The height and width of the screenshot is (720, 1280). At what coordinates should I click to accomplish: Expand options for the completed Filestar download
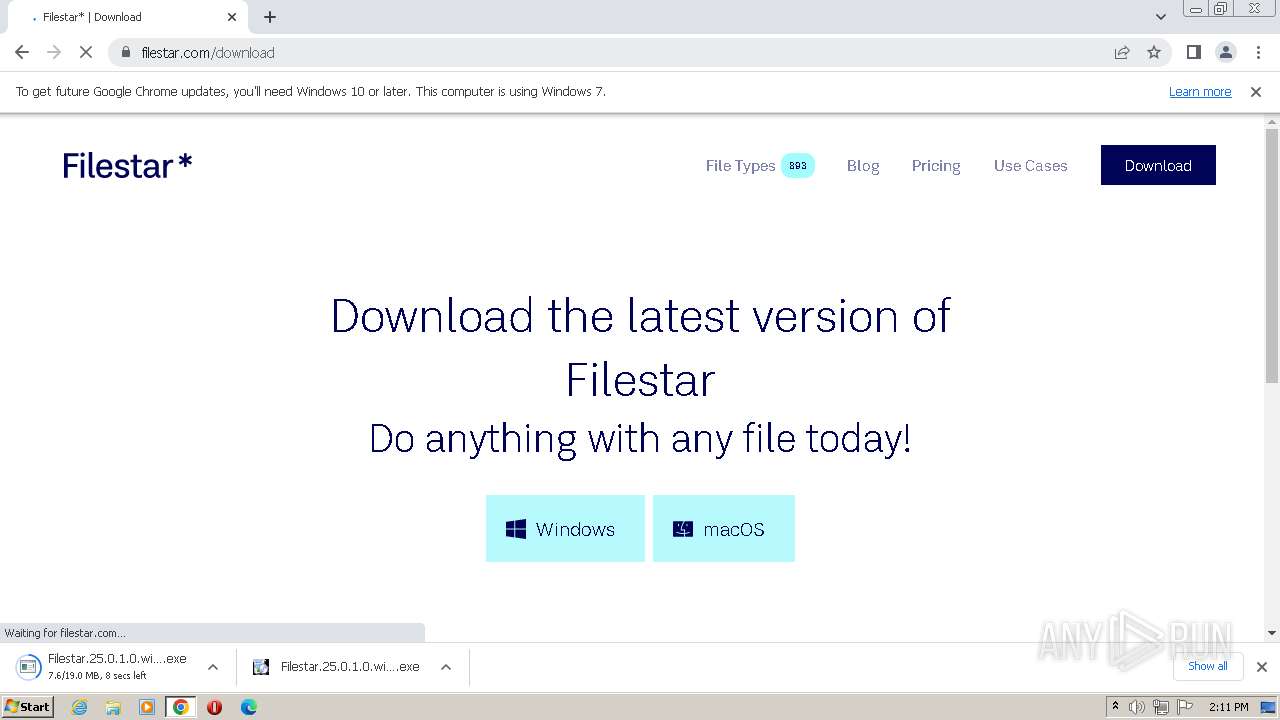(x=446, y=667)
